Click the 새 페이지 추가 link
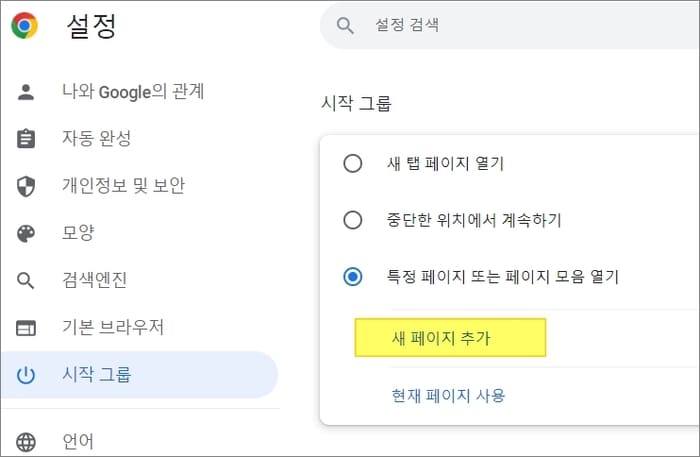 pyautogui.click(x=441, y=338)
